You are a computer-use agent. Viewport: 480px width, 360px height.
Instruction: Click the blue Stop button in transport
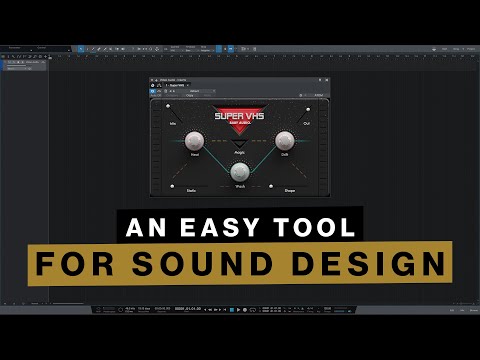coord(232,310)
